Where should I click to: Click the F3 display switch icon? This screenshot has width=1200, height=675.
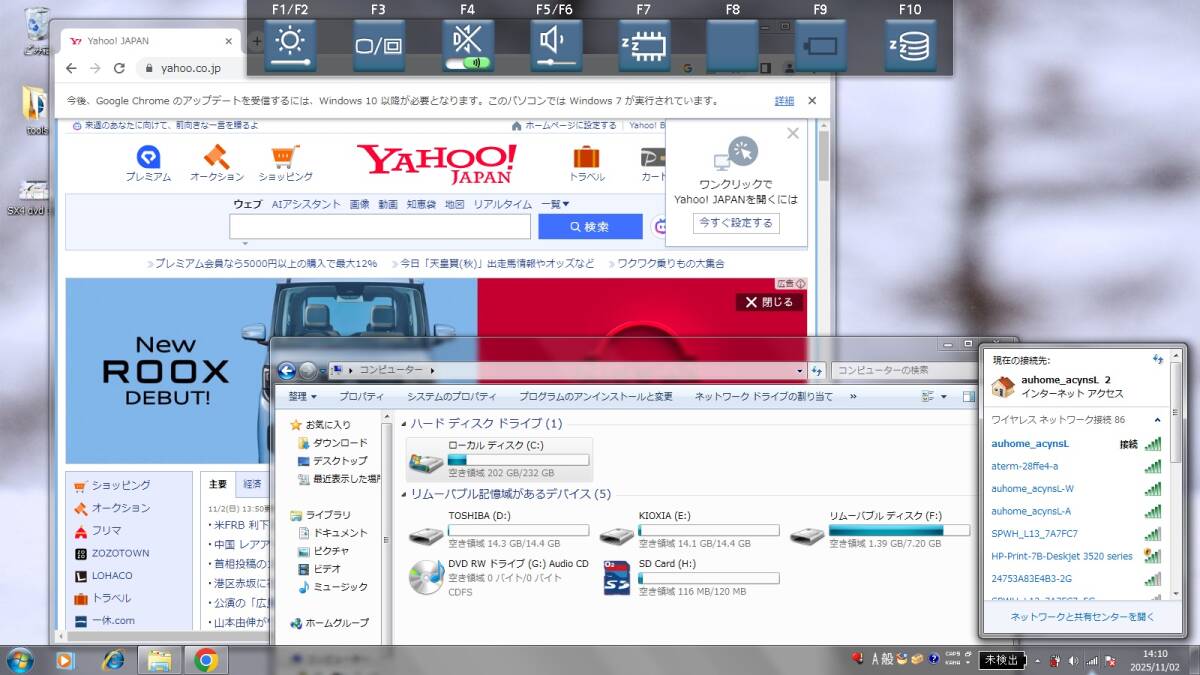pos(378,46)
